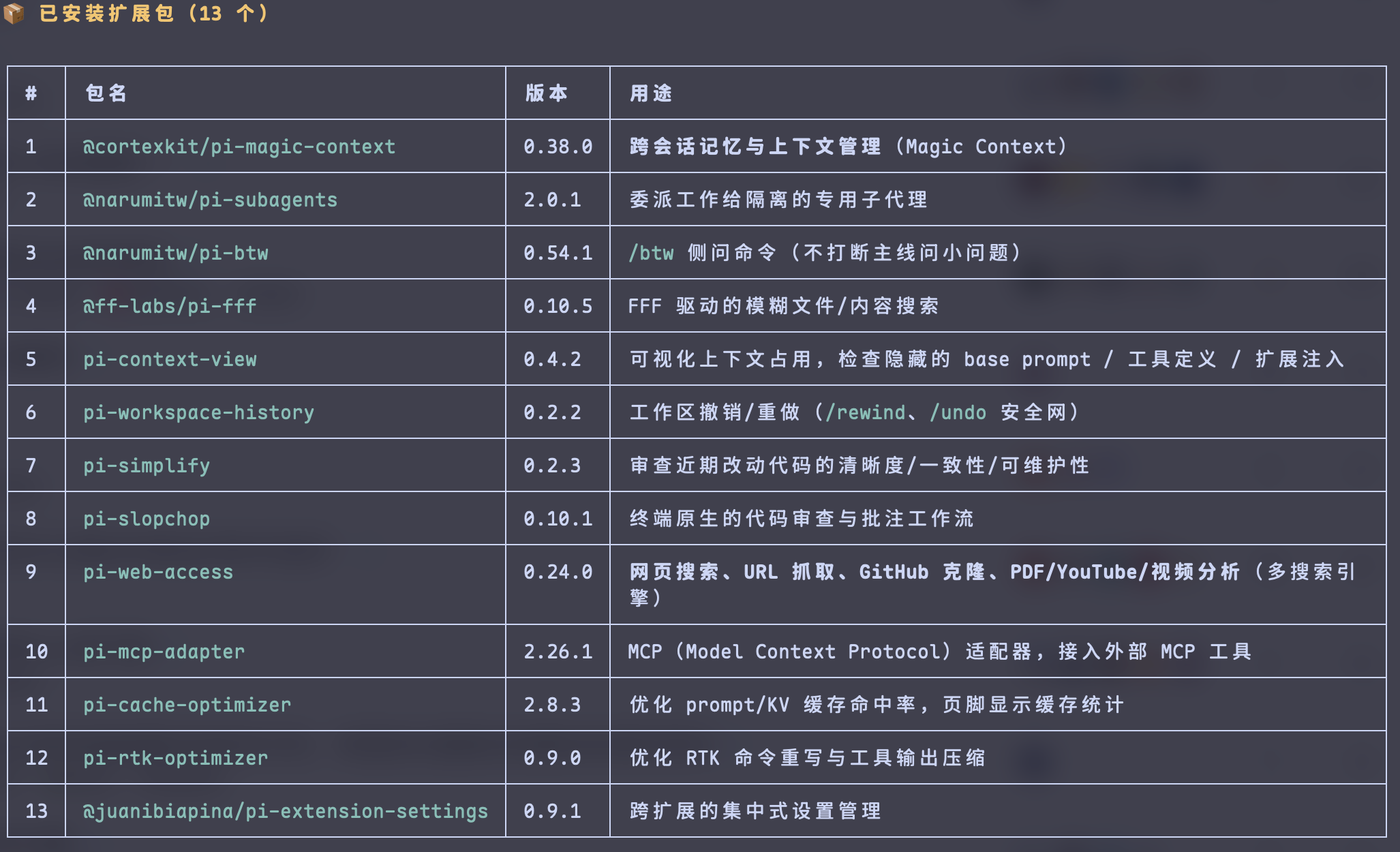Click the package box emoji icon
Viewport: 1400px width, 852px height.
pyautogui.click(x=14, y=13)
